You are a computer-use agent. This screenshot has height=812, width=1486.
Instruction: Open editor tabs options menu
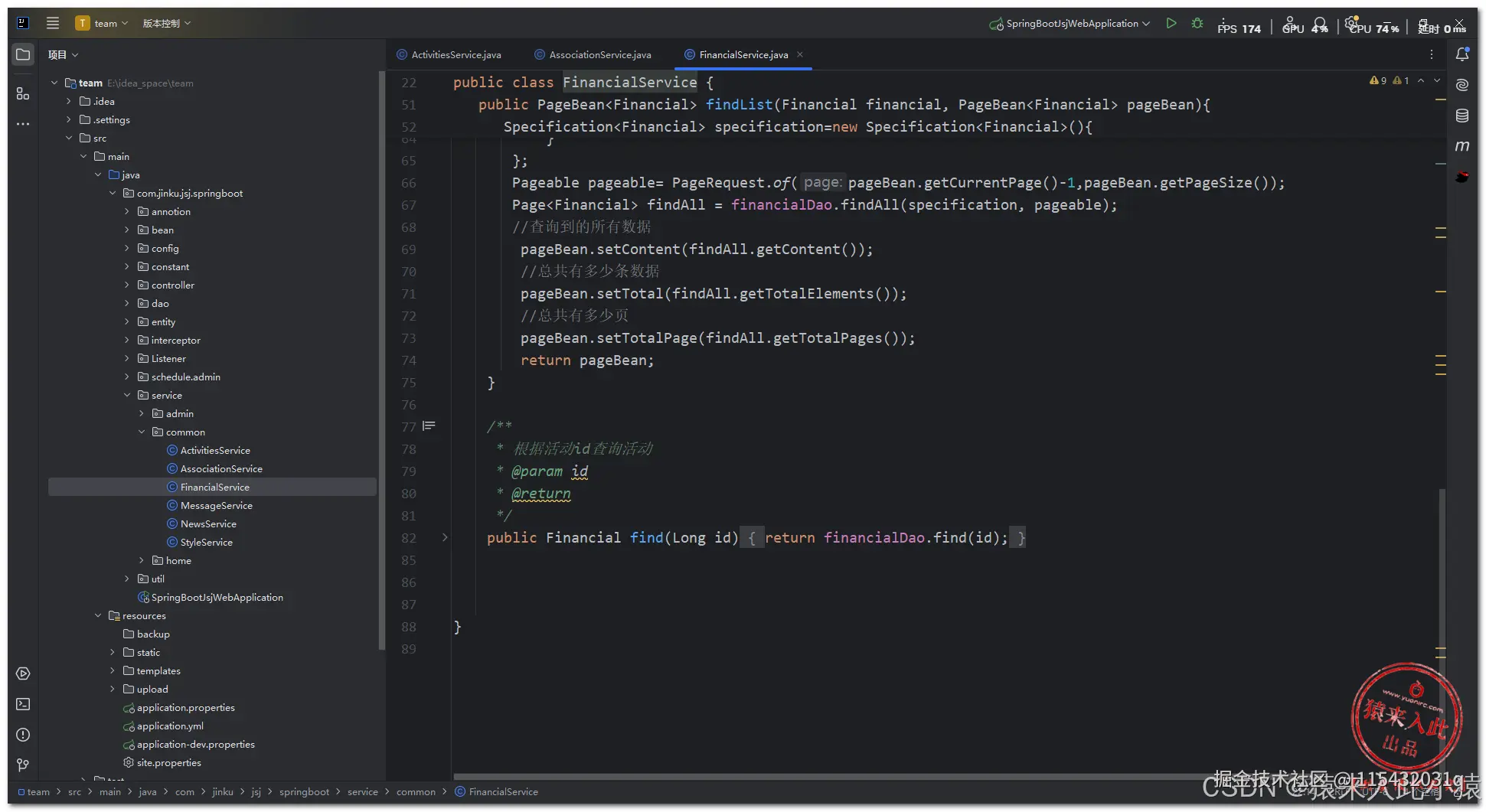pos(1432,54)
